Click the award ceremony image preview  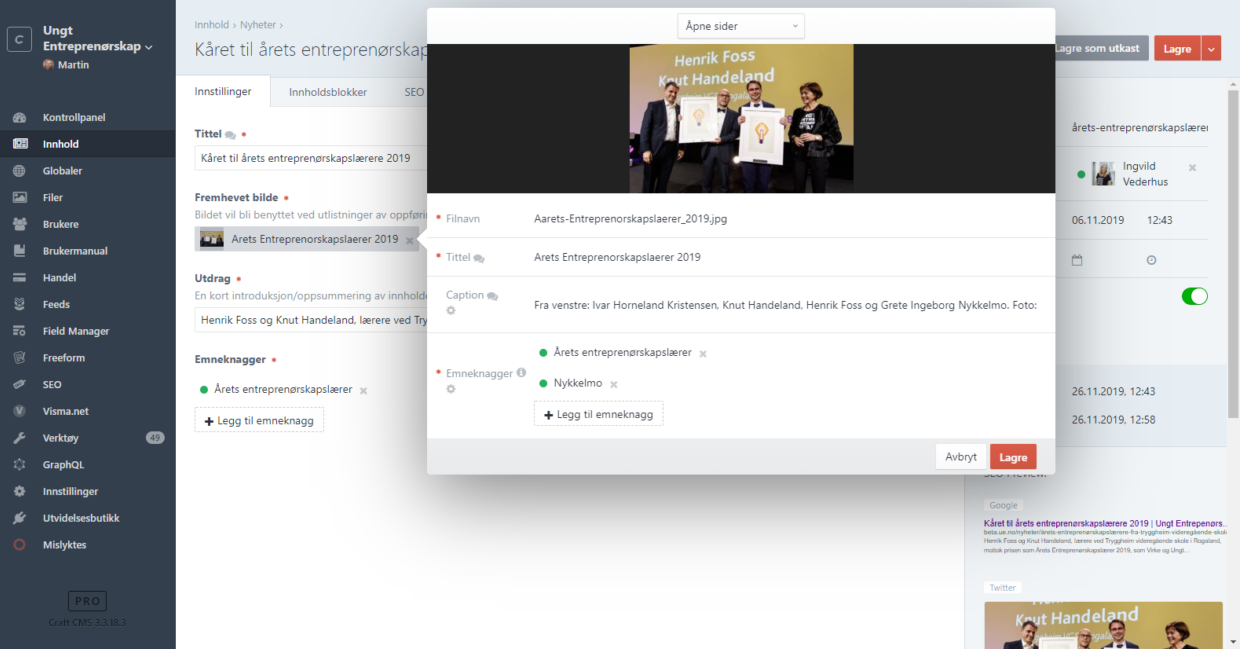click(x=741, y=118)
